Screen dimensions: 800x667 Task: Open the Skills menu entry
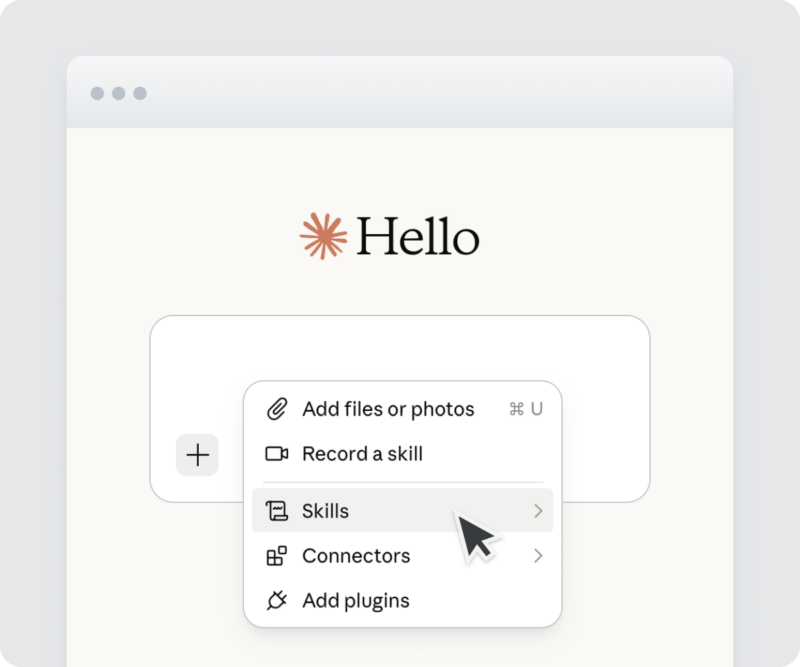(403, 510)
